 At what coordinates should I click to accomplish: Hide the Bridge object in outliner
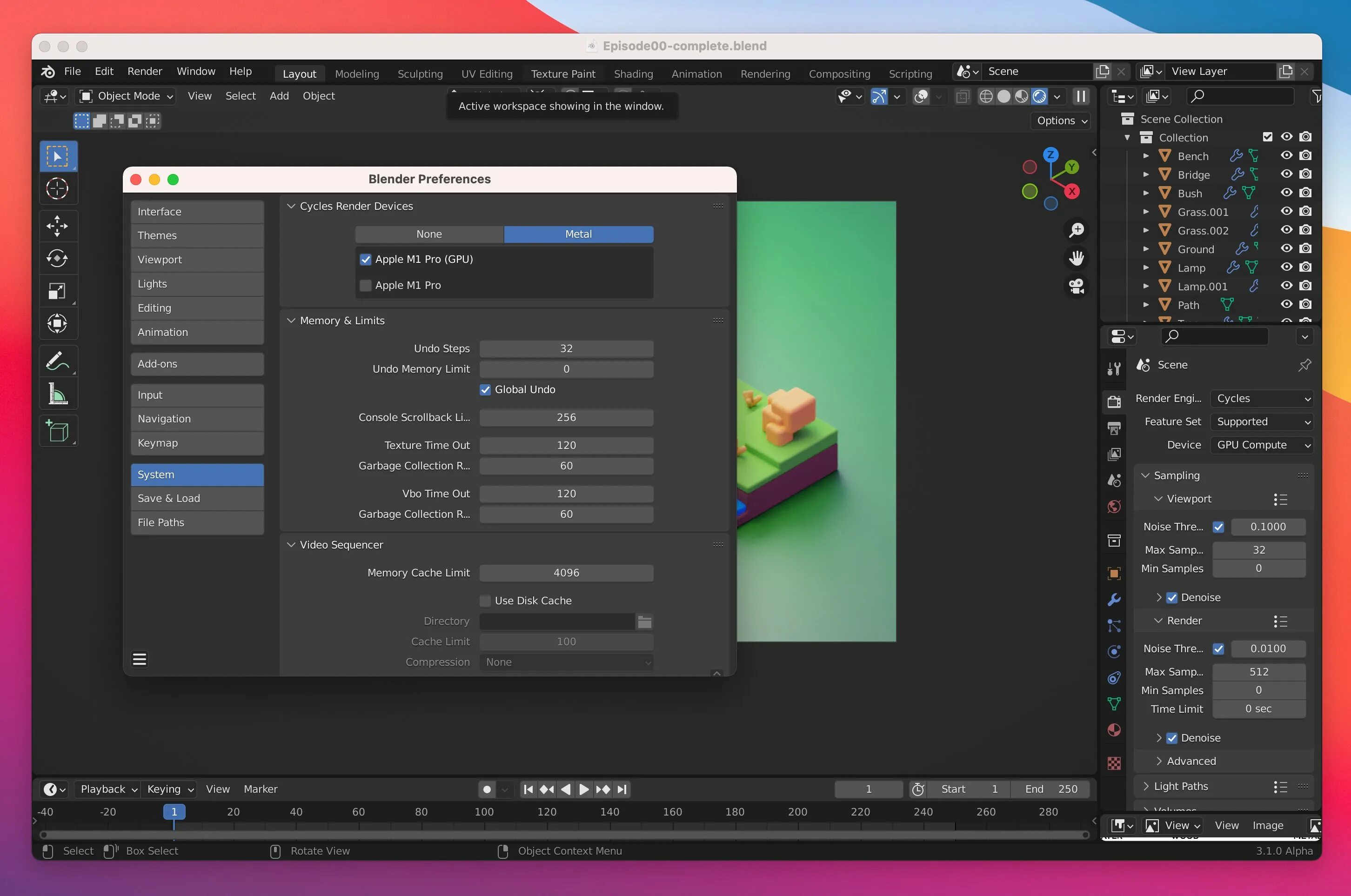pyautogui.click(x=1286, y=174)
